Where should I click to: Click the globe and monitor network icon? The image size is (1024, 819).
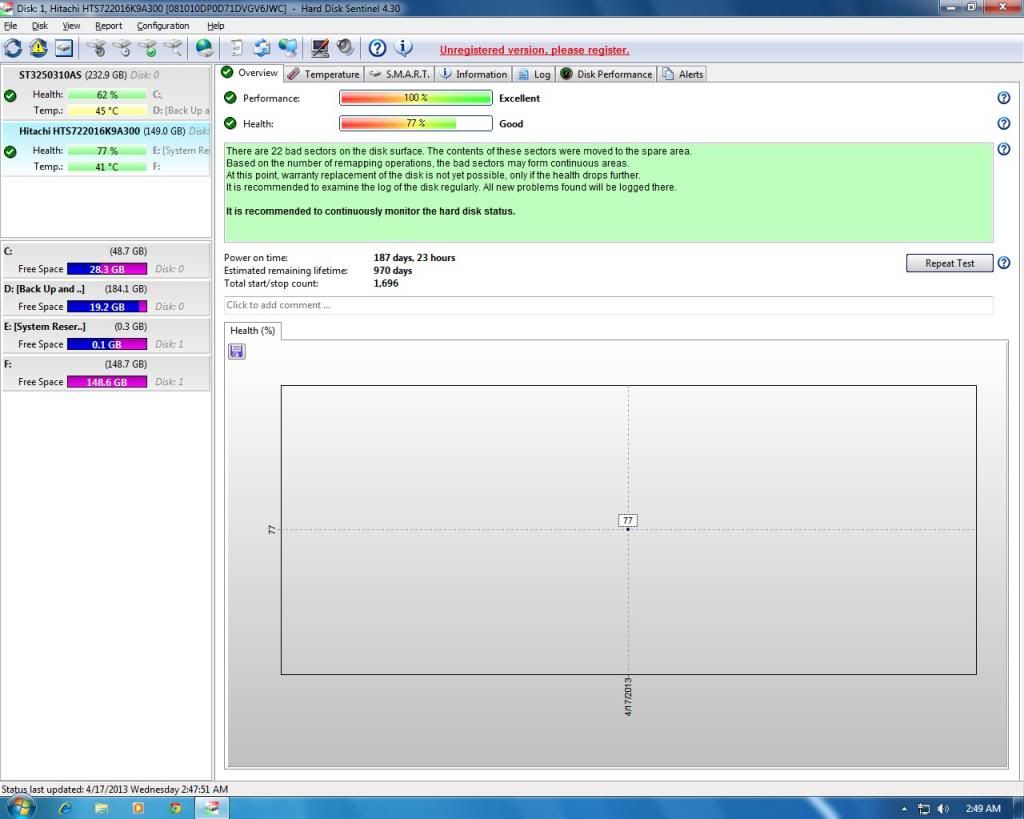click(287, 48)
